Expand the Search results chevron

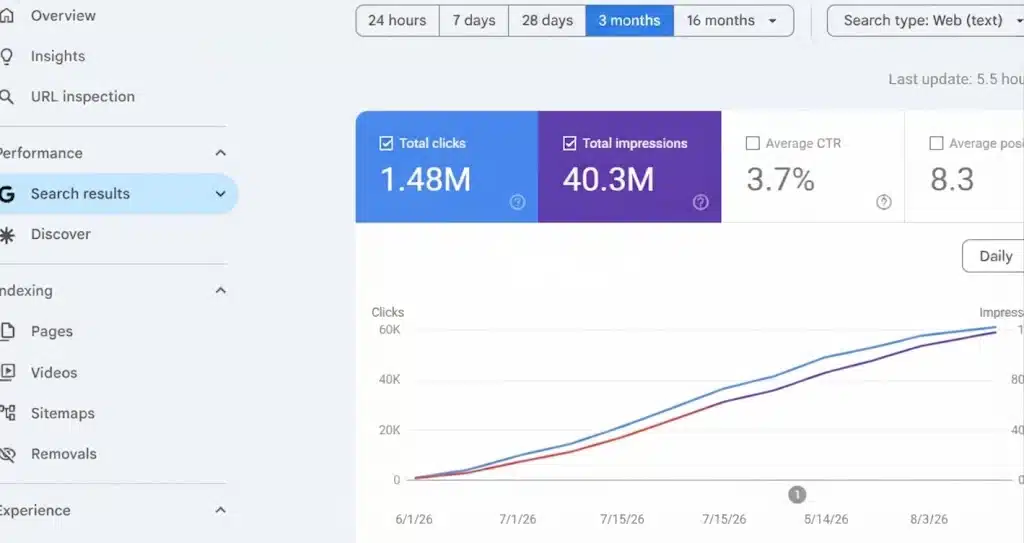(221, 194)
